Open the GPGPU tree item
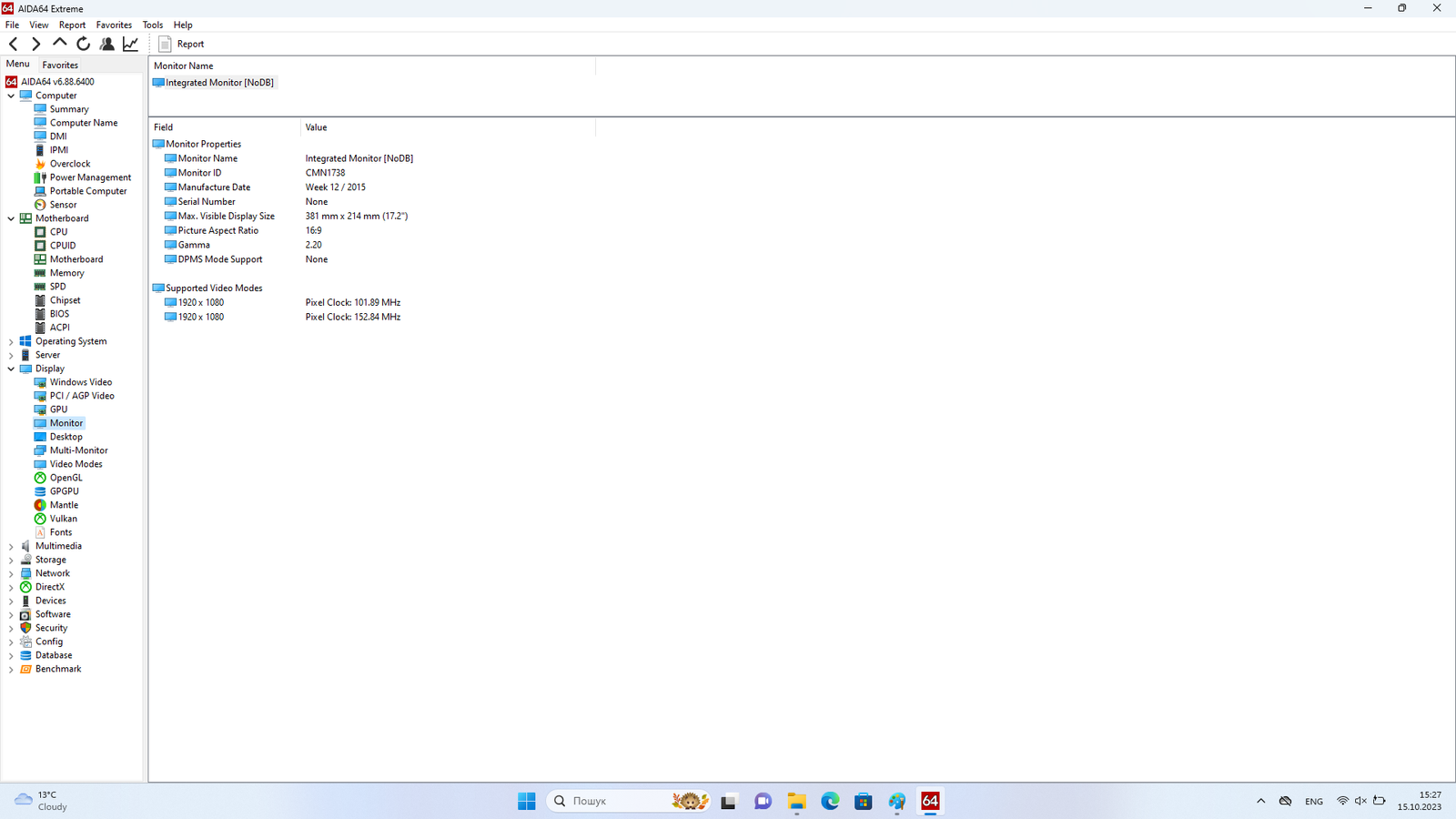The height and width of the screenshot is (819, 1456). tap(56, 491)
